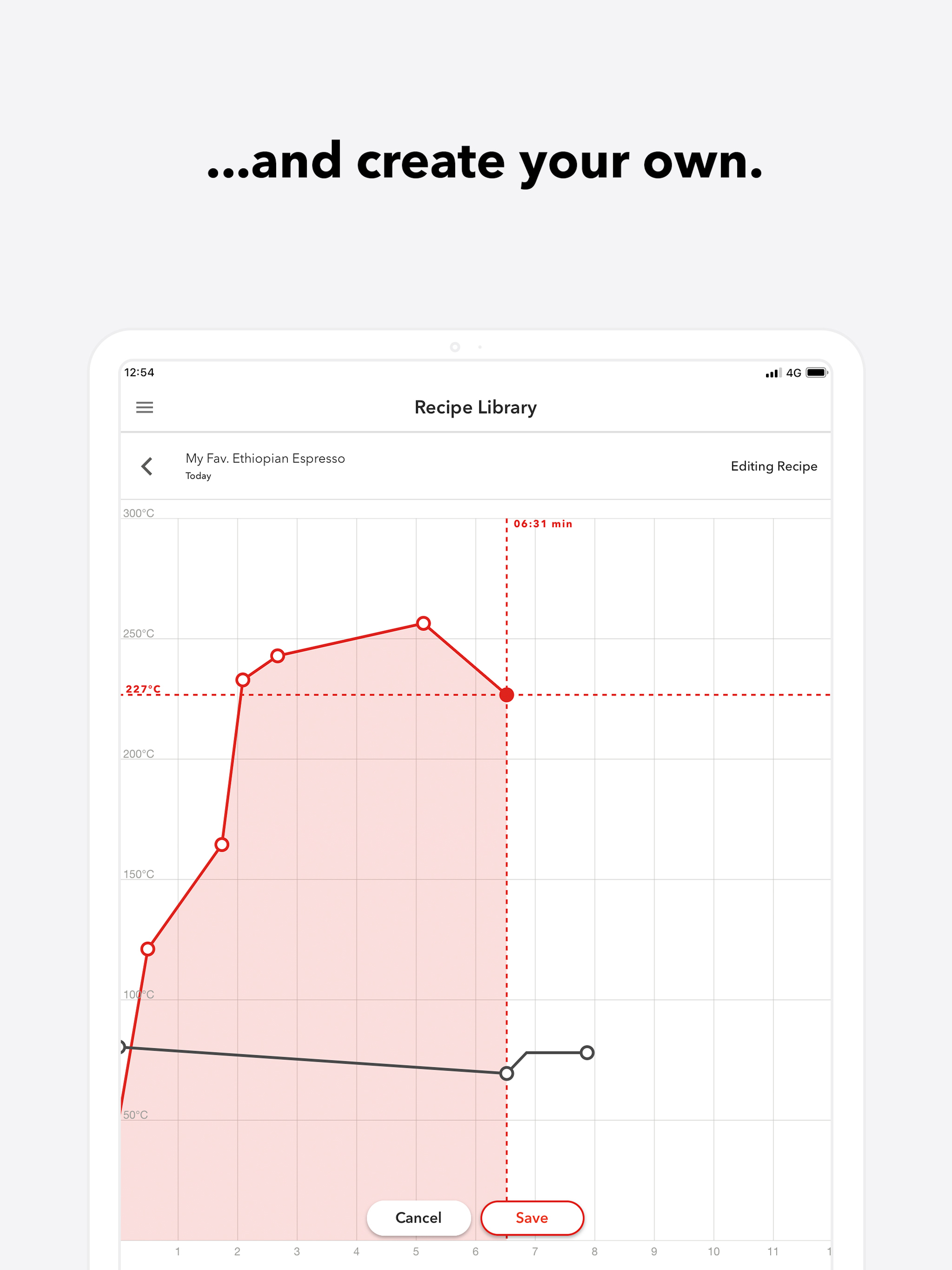Tap the Today date label under recipe name
The height and width of the screenshot is (1270, 952).
(x=198, y=476)
